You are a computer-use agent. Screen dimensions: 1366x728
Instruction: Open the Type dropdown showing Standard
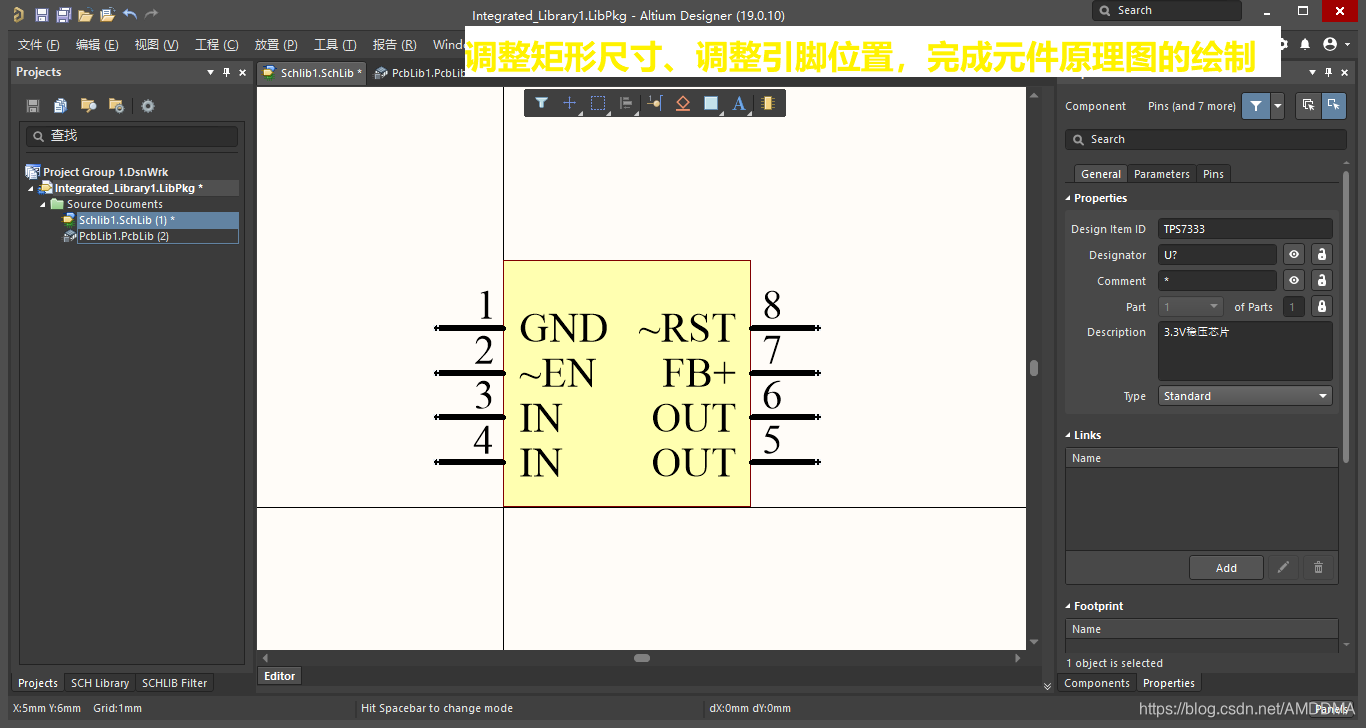(x=1245, y=396)
